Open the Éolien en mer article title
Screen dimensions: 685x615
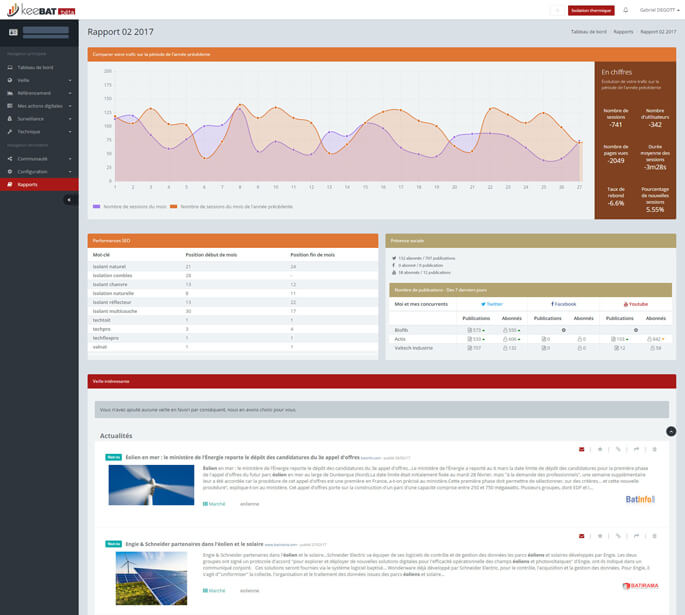(242, 457)
